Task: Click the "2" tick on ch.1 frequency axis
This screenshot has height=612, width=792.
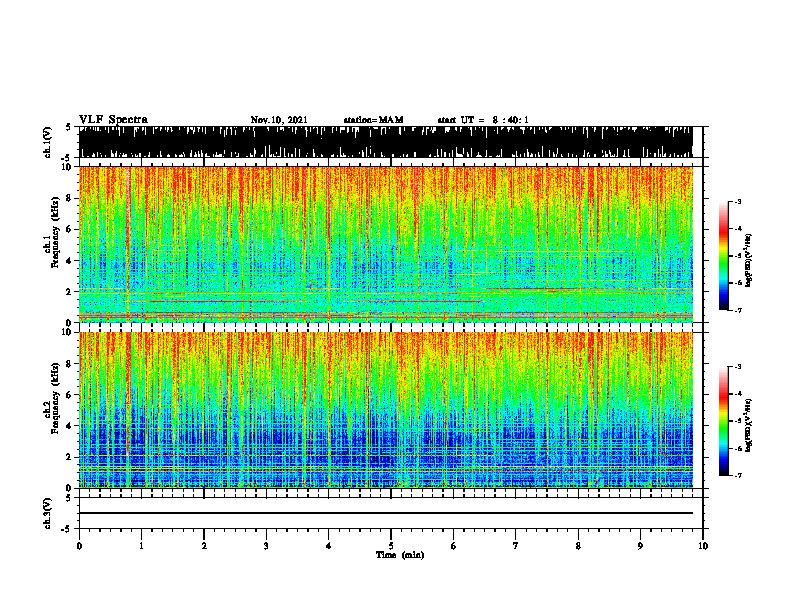Action: coord(69,291)
